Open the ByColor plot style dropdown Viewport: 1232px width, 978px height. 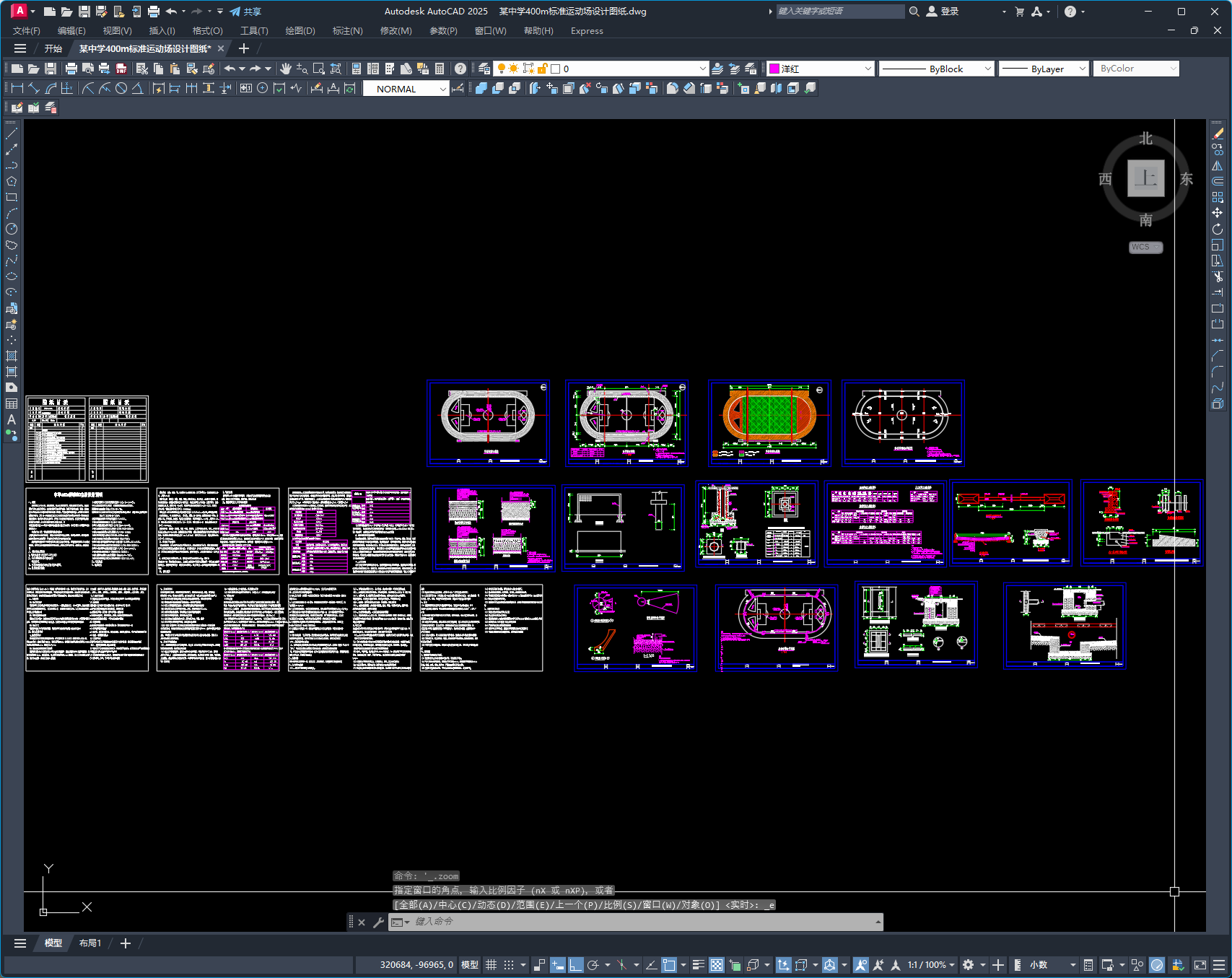tap(1136, 69)
